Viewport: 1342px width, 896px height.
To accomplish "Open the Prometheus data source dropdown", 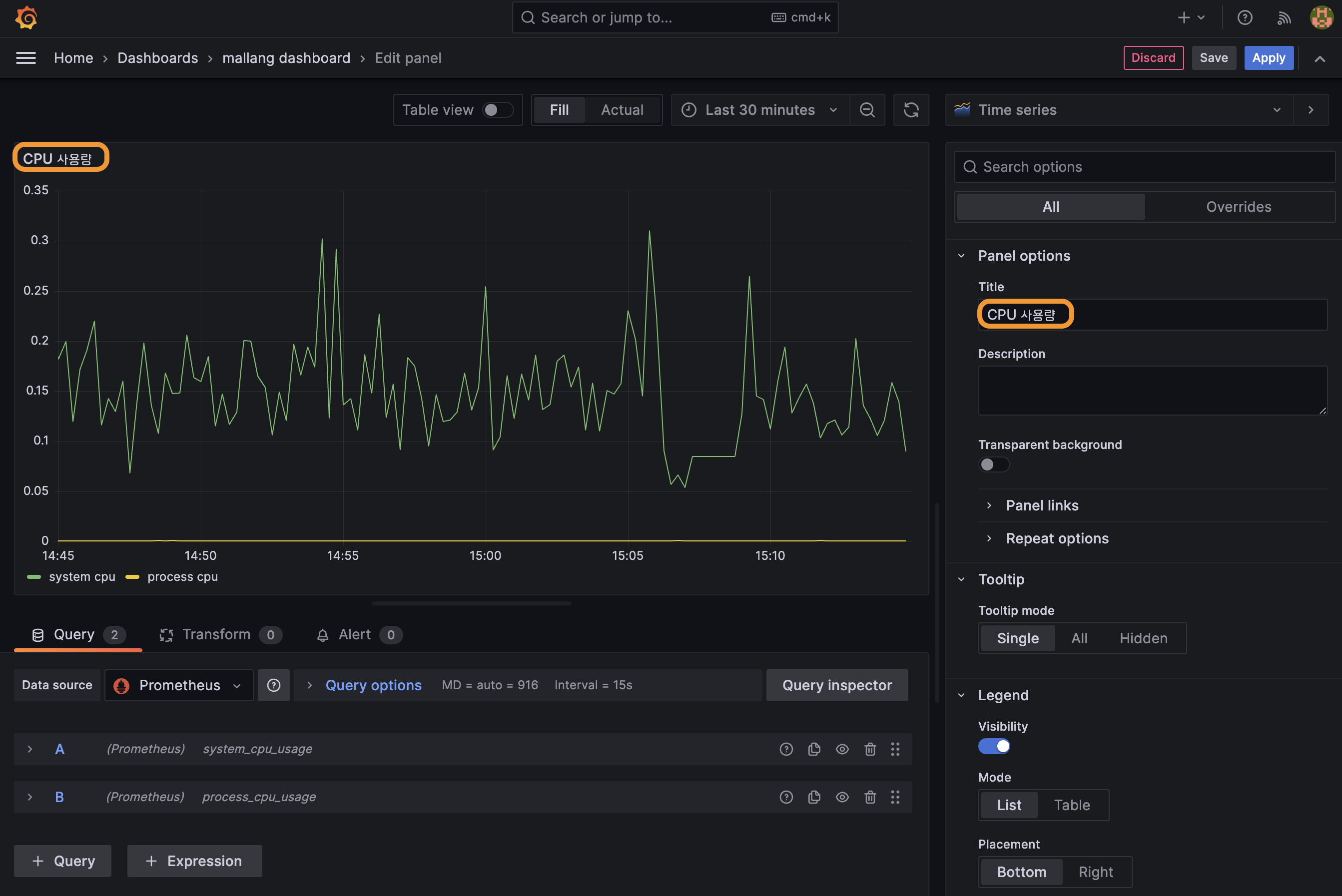I will point(179,685).
